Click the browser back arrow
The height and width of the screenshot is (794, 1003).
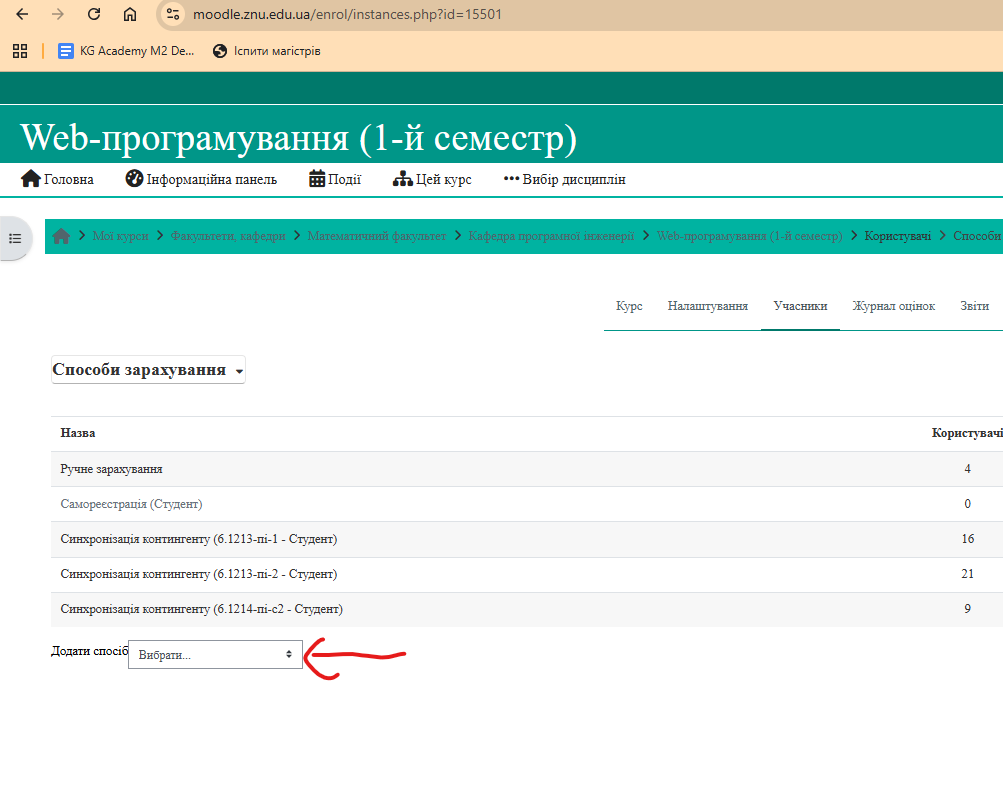tap(22, 14)
